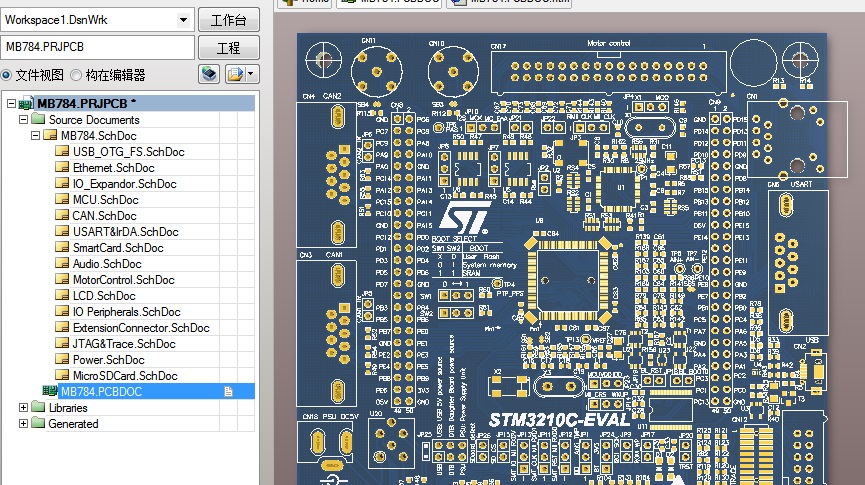Image resolution: width=865 pixels, height=485 pixels.
Task: Click the open-document status icon on MB784.PCBDOC row
Action: click(x=228, y=391)
